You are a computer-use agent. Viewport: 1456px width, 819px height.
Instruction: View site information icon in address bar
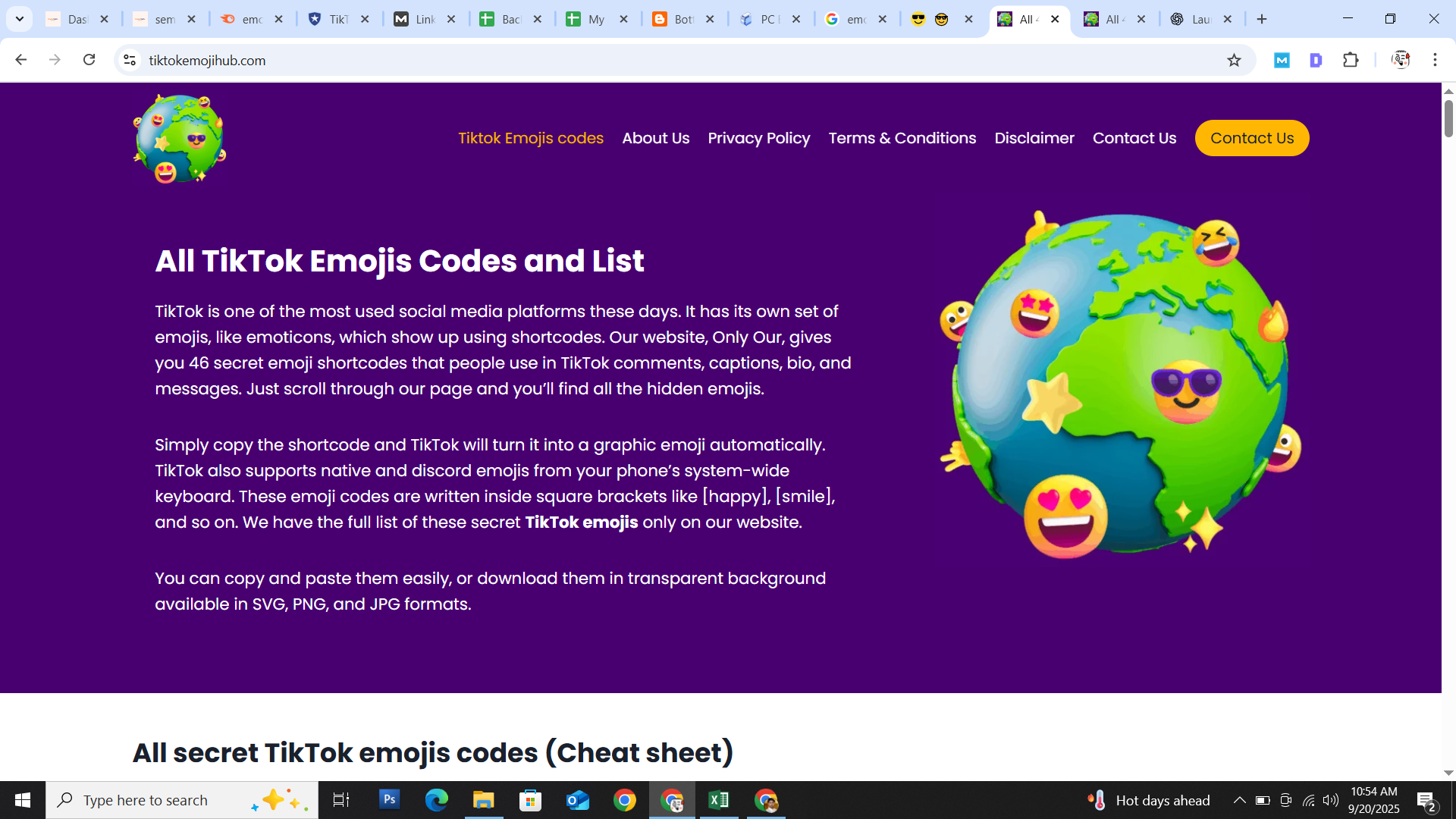(130, 60)
